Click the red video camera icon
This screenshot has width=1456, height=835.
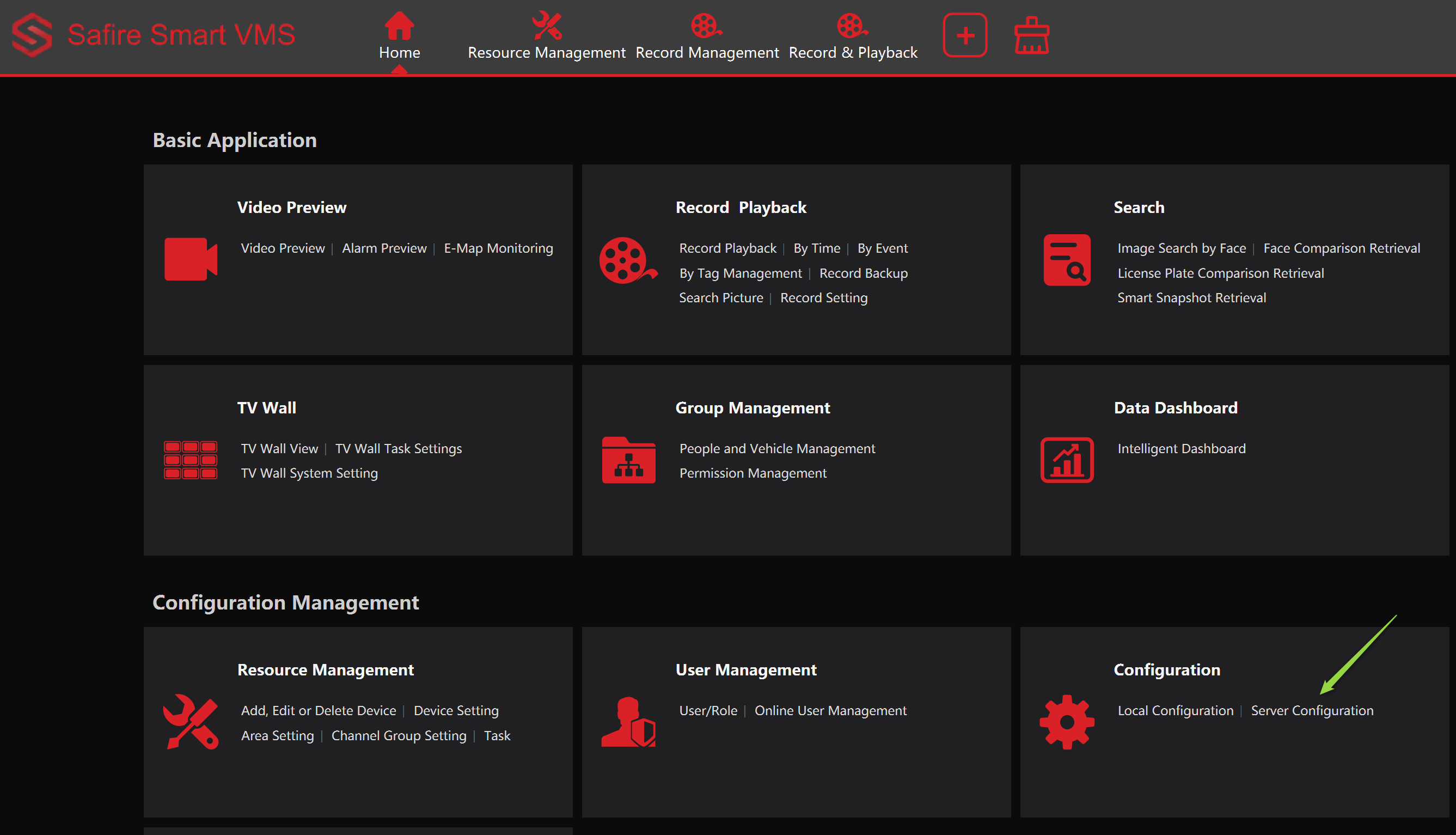point(191,259)
